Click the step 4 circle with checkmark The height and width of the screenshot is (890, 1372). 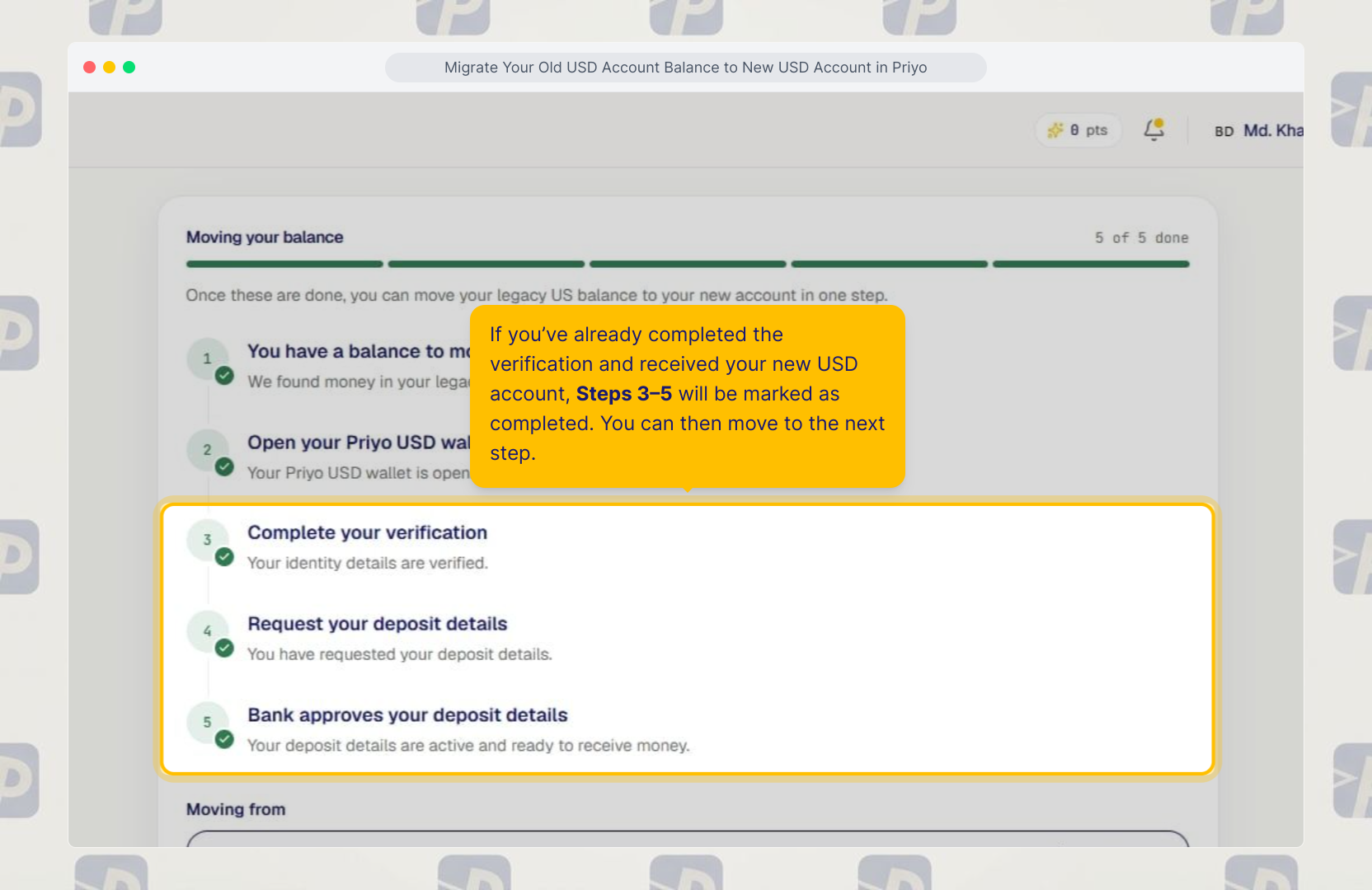(209, 633)
